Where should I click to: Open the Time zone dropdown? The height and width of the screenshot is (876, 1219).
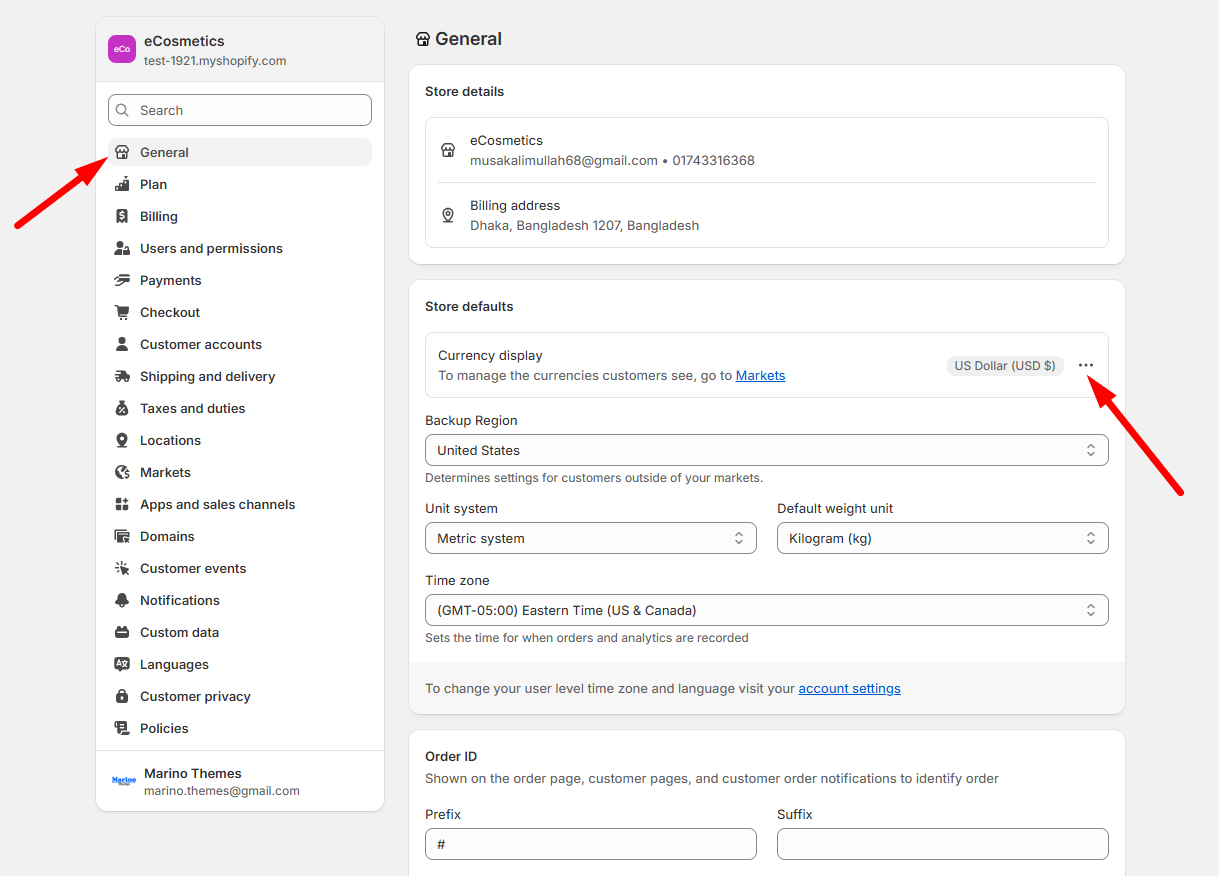click(x=766, y=610)
